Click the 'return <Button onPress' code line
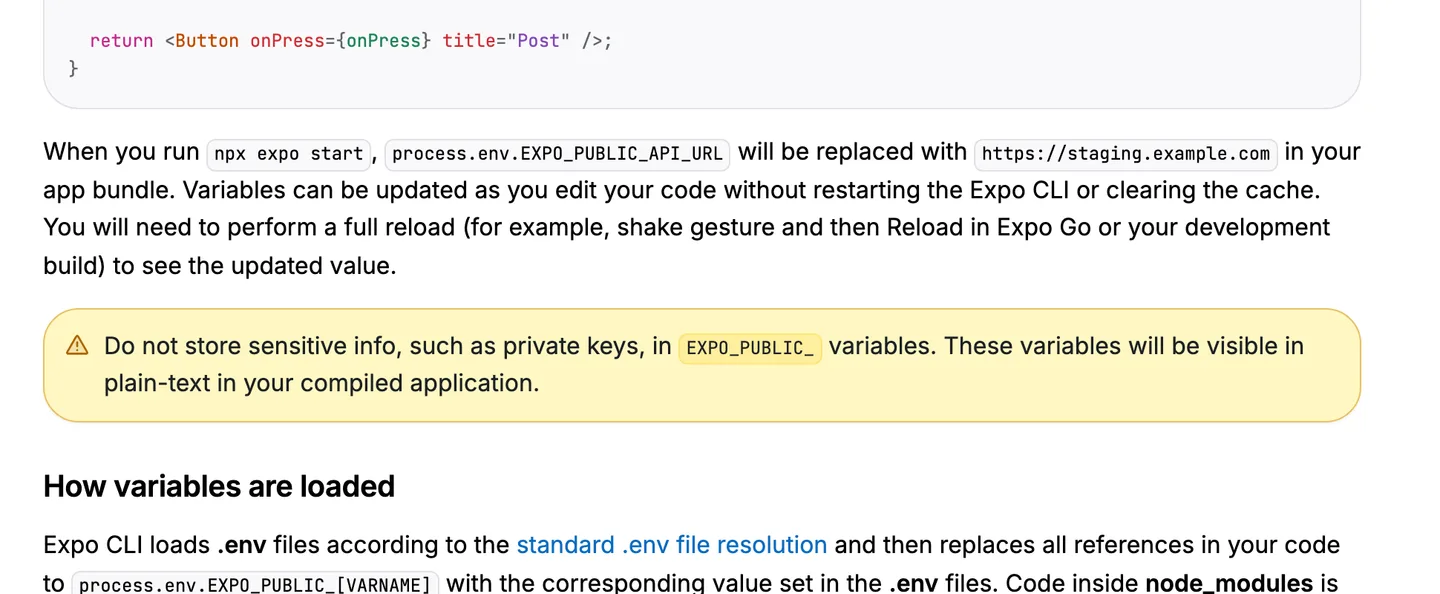 click(x=351, y=41)
